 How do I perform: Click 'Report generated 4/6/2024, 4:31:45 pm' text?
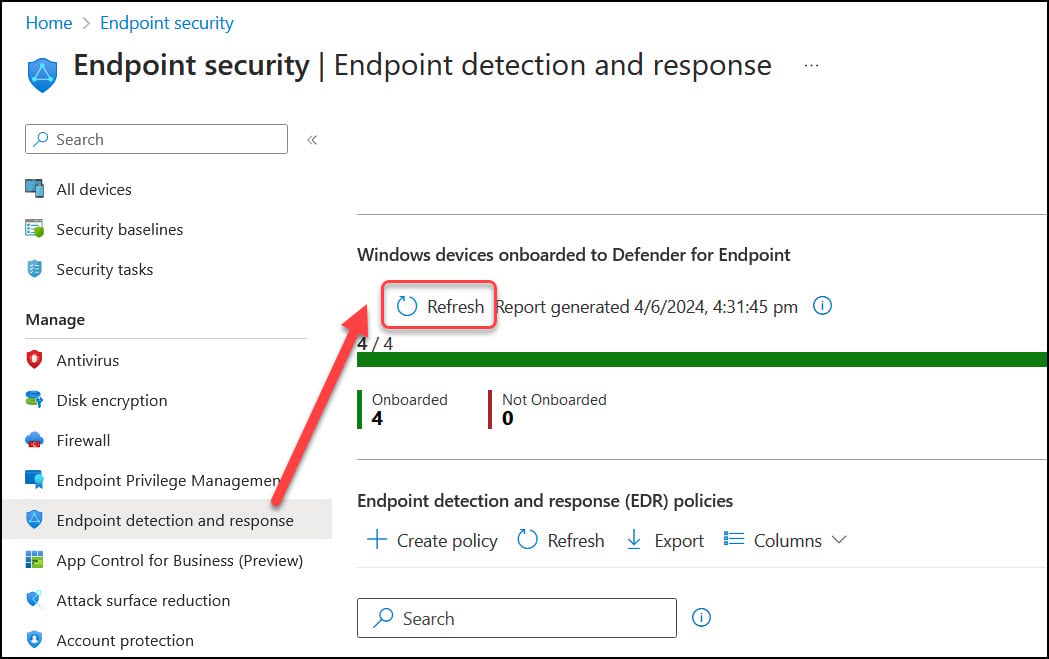(x=647, y=306)
